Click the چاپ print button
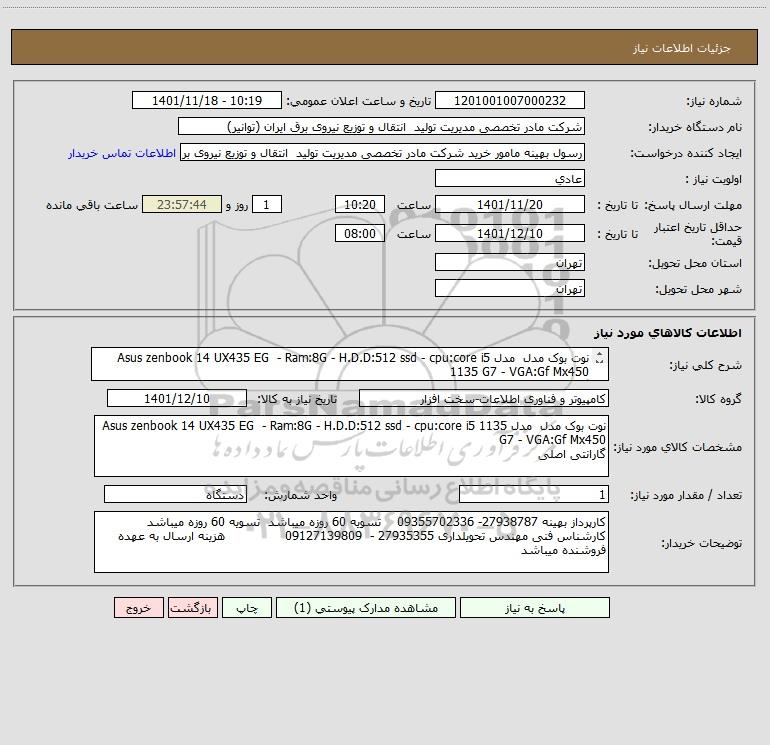 pyautogui.click(x=247, y=608)
